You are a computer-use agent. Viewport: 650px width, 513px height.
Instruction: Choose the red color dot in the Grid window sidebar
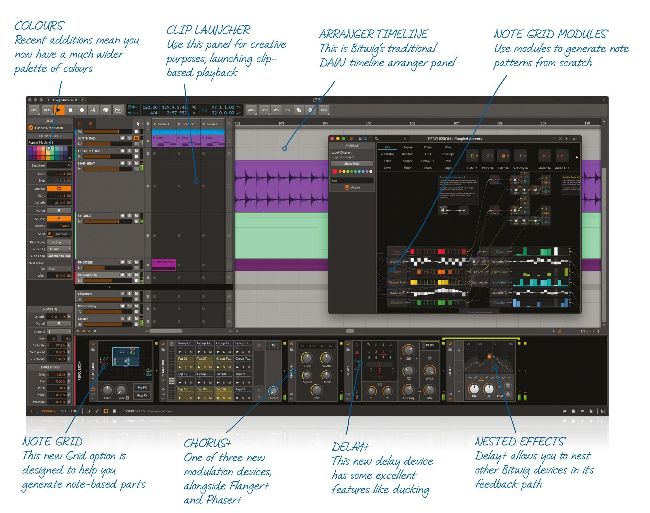click(x=335, y=171)
